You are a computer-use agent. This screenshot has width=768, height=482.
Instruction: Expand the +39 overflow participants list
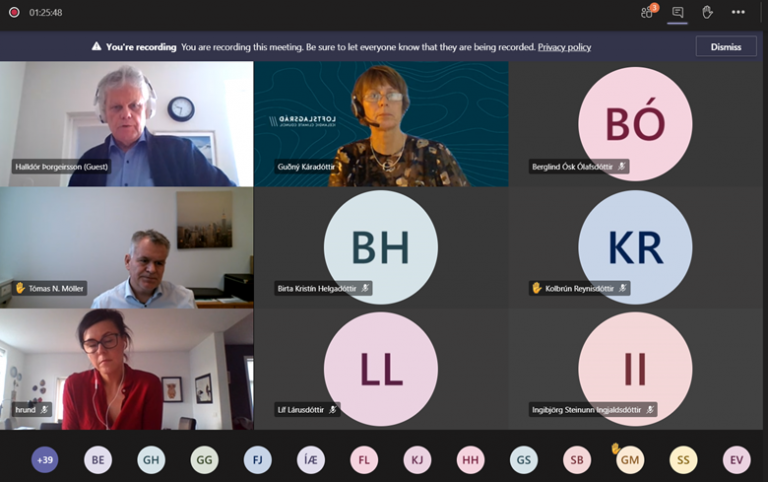coord(44,459)
